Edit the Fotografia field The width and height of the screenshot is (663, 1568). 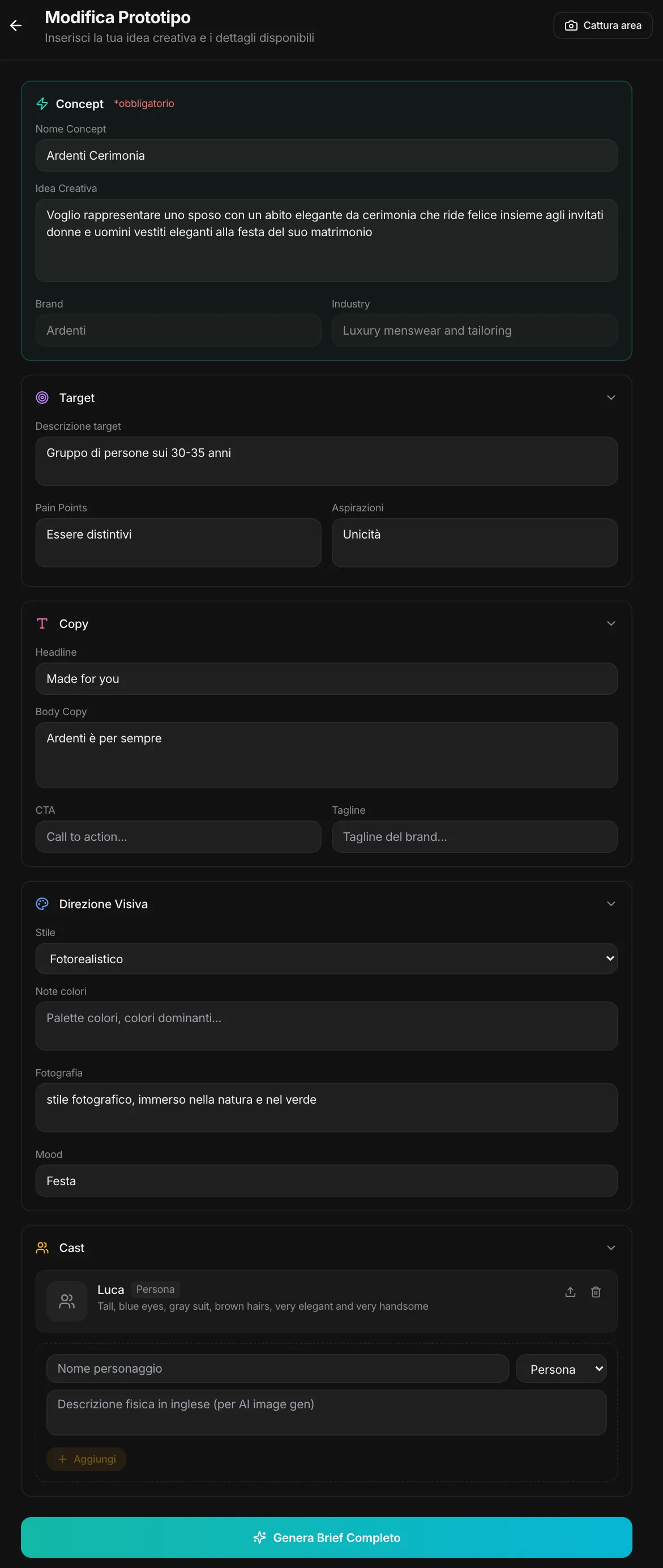click(326, 1108)
